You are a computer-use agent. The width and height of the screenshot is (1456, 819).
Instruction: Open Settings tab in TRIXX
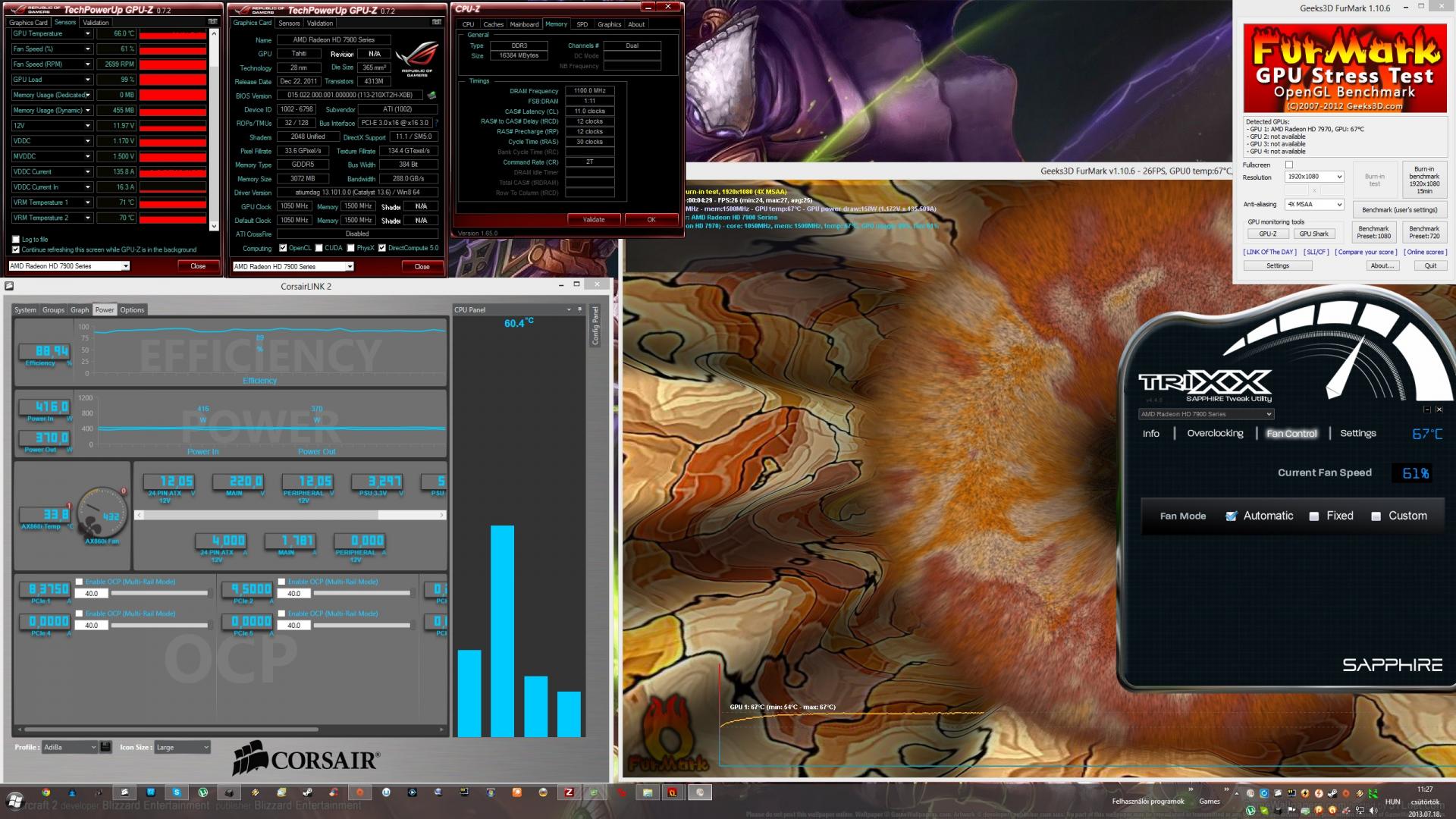click(x=1357, y=433)
